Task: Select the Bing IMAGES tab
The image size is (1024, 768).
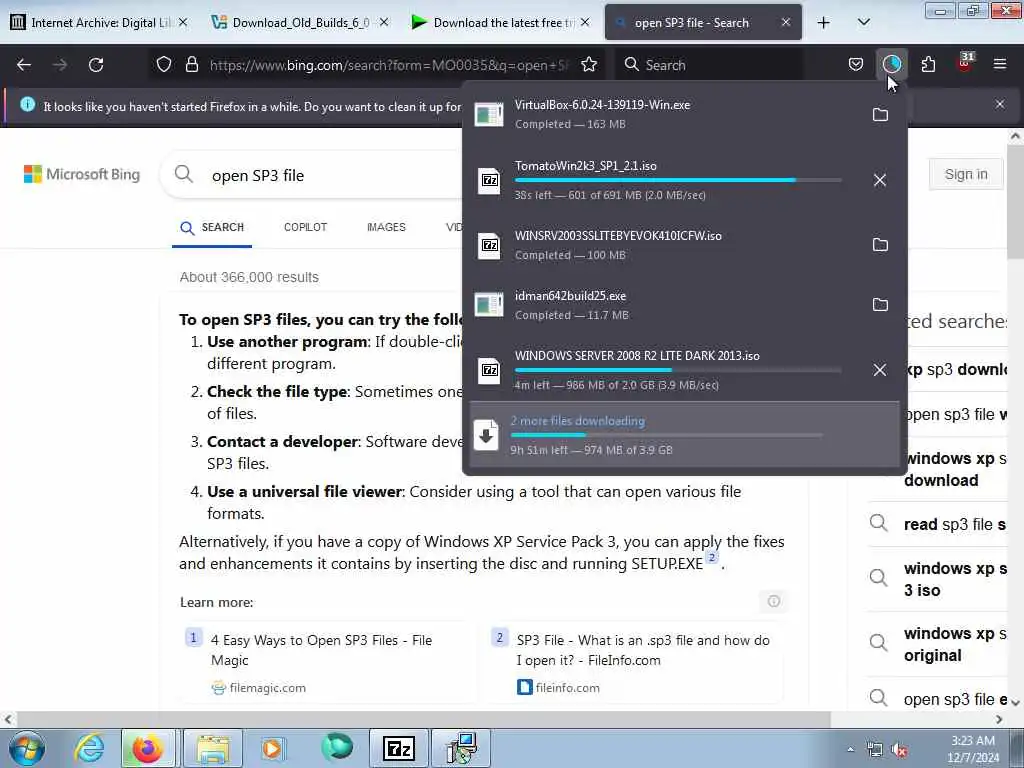Action: pyautogui.click(x=386, y=227)
